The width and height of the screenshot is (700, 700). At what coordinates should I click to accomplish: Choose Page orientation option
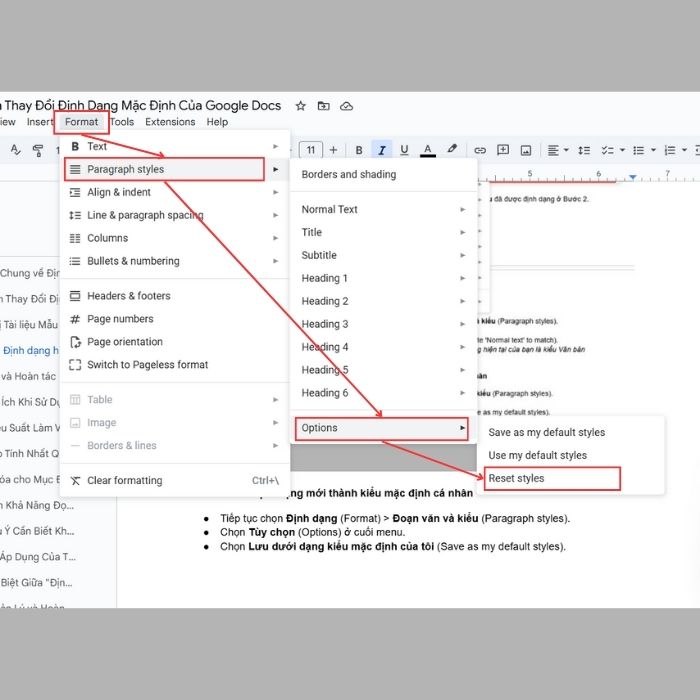coord(175,342)
